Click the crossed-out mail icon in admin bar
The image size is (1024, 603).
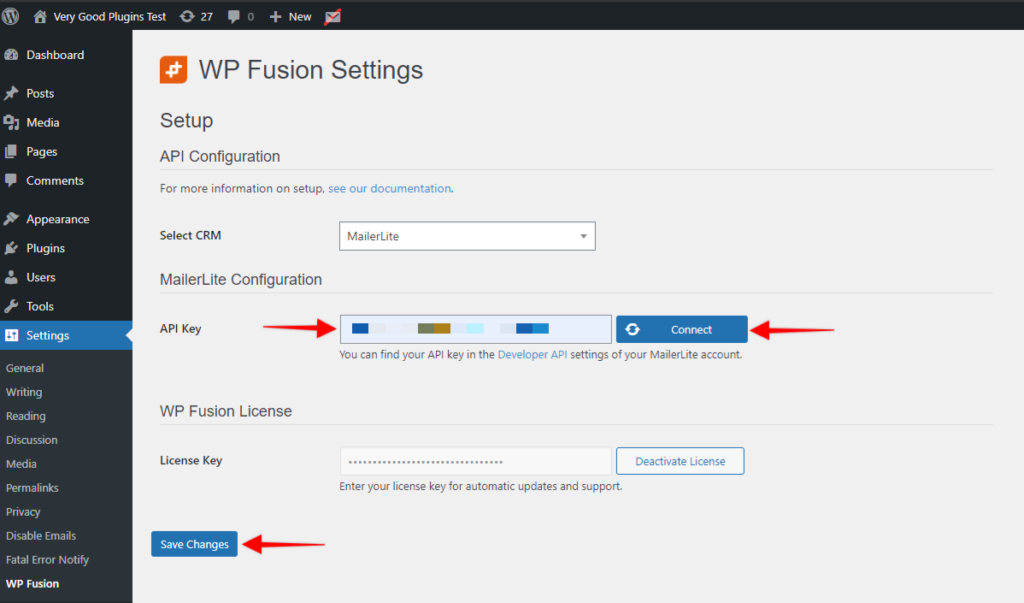[332, 16]
